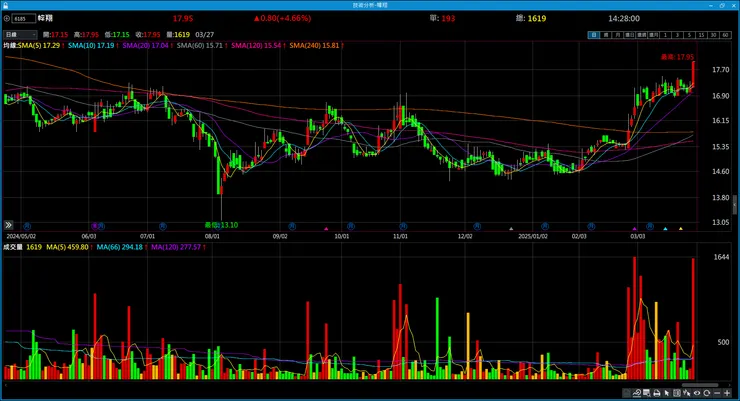Activate the crosshair cursor tool icon
The height and width of the screenshot is (401, 740).
click(x=687, y=393)
